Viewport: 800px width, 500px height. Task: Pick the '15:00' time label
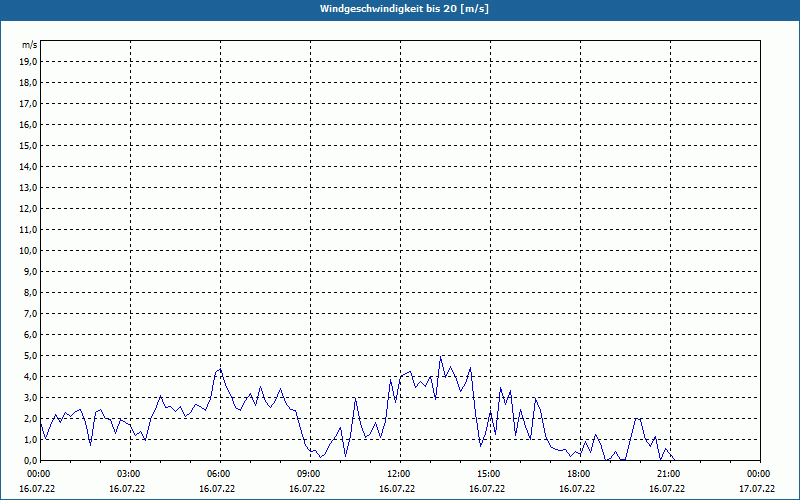click(488, 474)
